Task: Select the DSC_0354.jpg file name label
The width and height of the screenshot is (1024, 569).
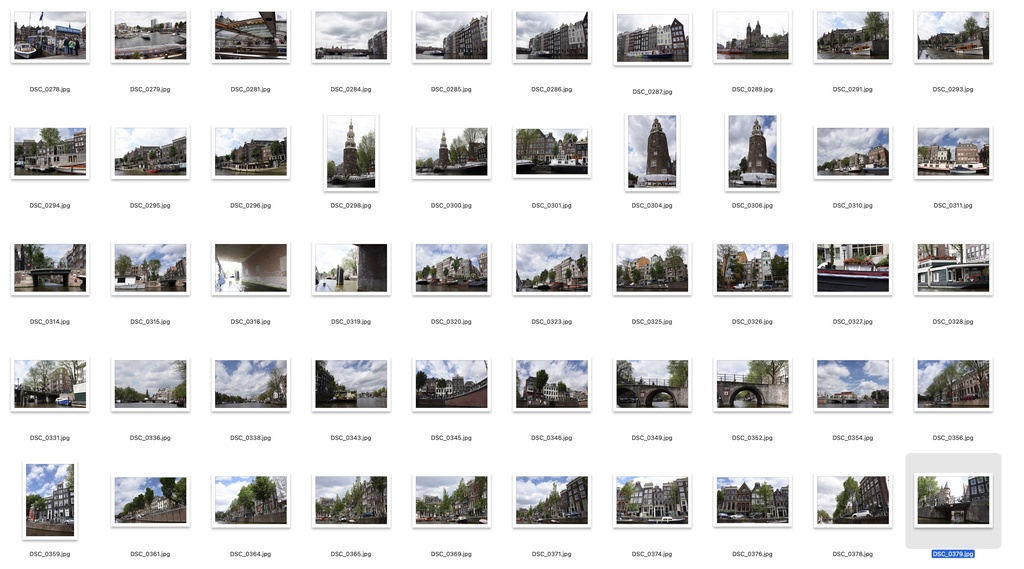Action: pos(853,438)
